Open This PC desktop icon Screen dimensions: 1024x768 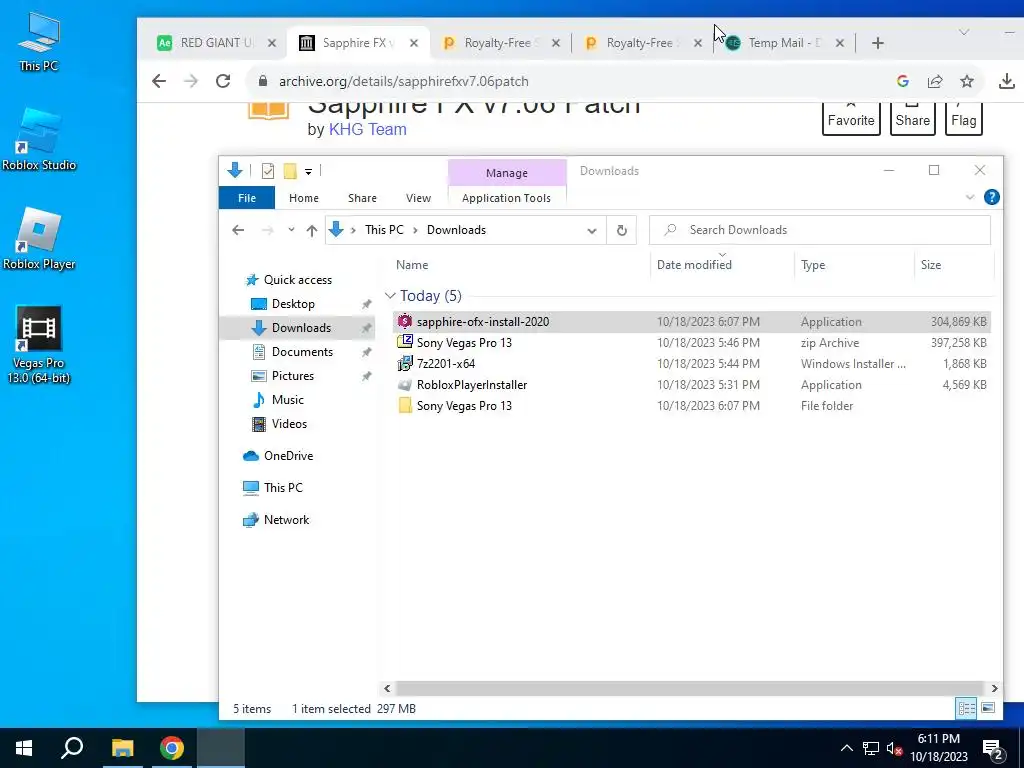tap(39, 41)
